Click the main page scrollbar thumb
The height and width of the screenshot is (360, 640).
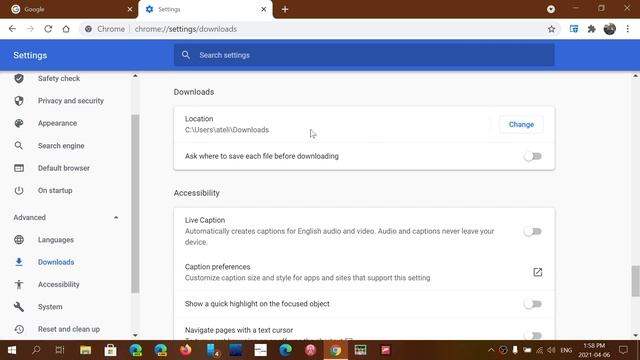(636, 281)
